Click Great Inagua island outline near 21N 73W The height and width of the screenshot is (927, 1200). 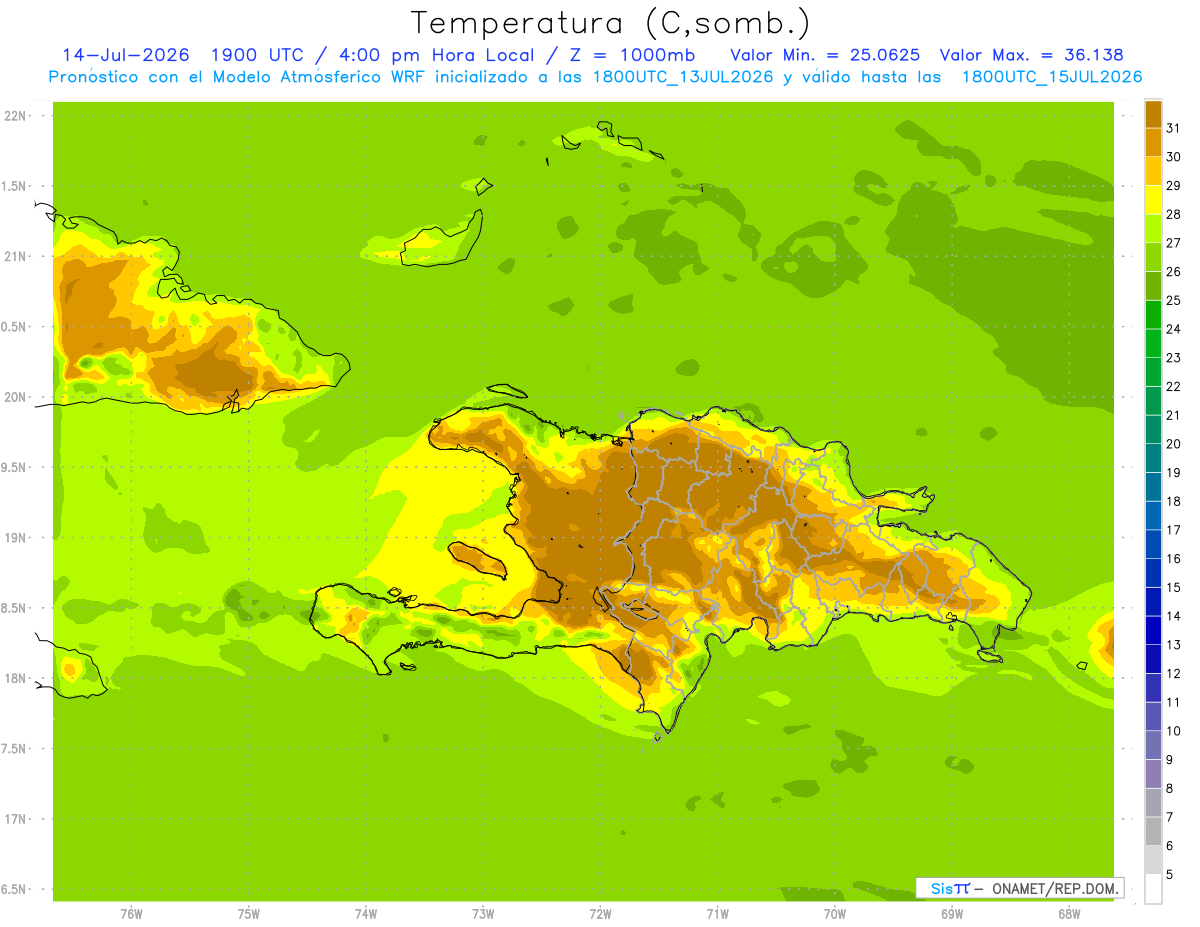443,238
